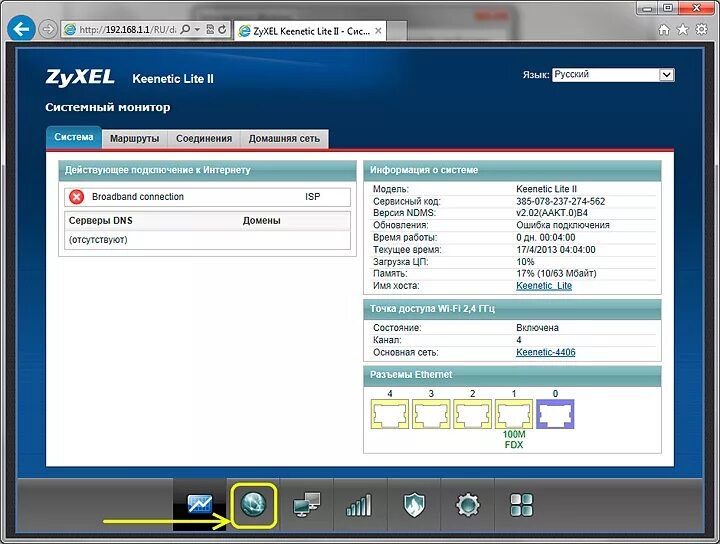Click the Точка доступа Wi-Fi 2,4 ГГц header
This screenshot has width=720, height=544.
[x=512, y=309]
